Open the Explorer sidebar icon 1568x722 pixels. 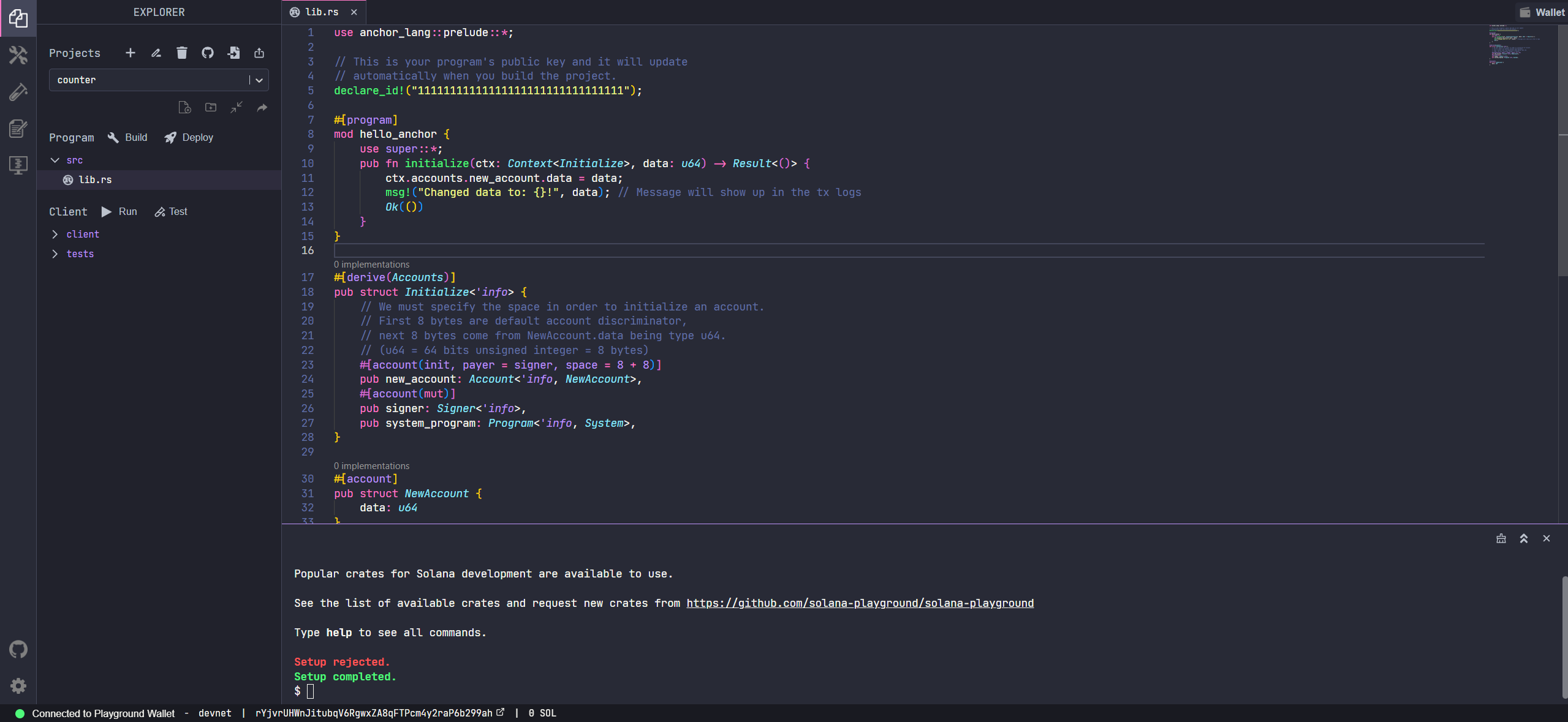(18, 18)
